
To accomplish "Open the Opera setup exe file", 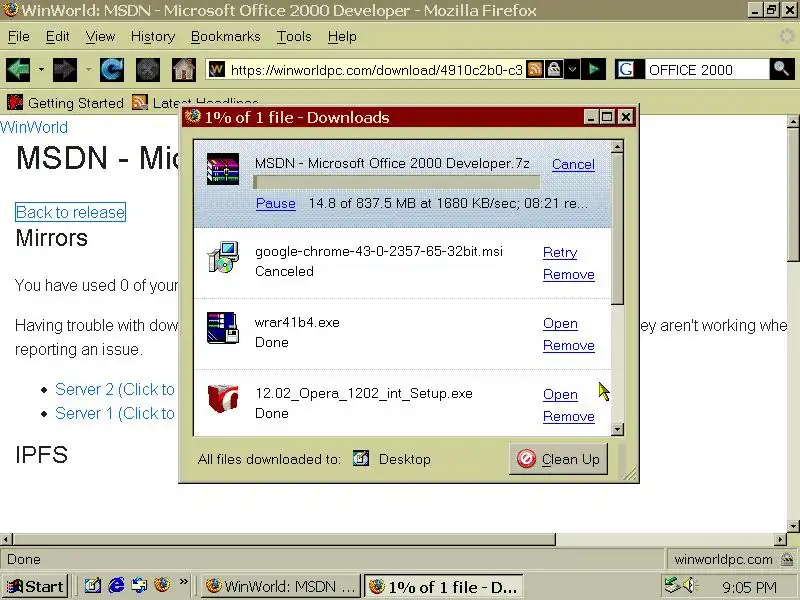I will pos(560,394).
